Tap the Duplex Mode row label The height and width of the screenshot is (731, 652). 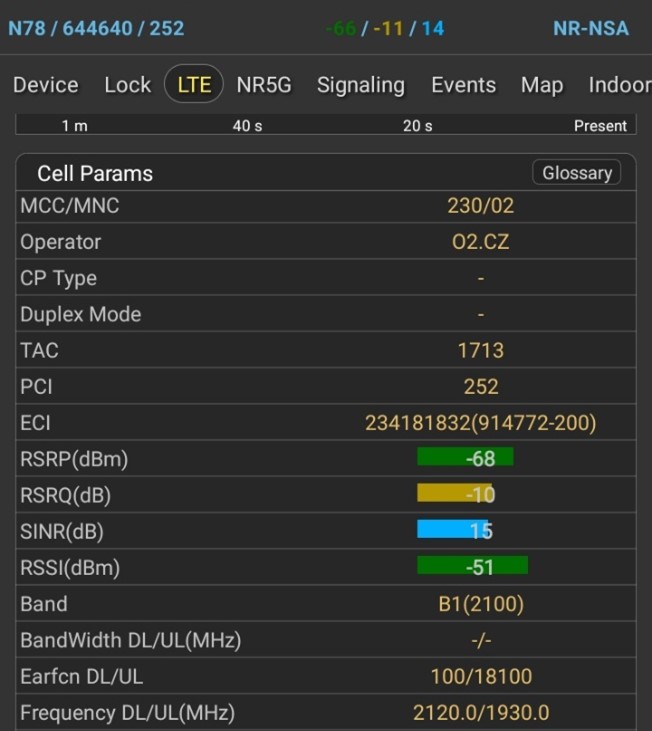pyautogui.click(x=81, y=314)
